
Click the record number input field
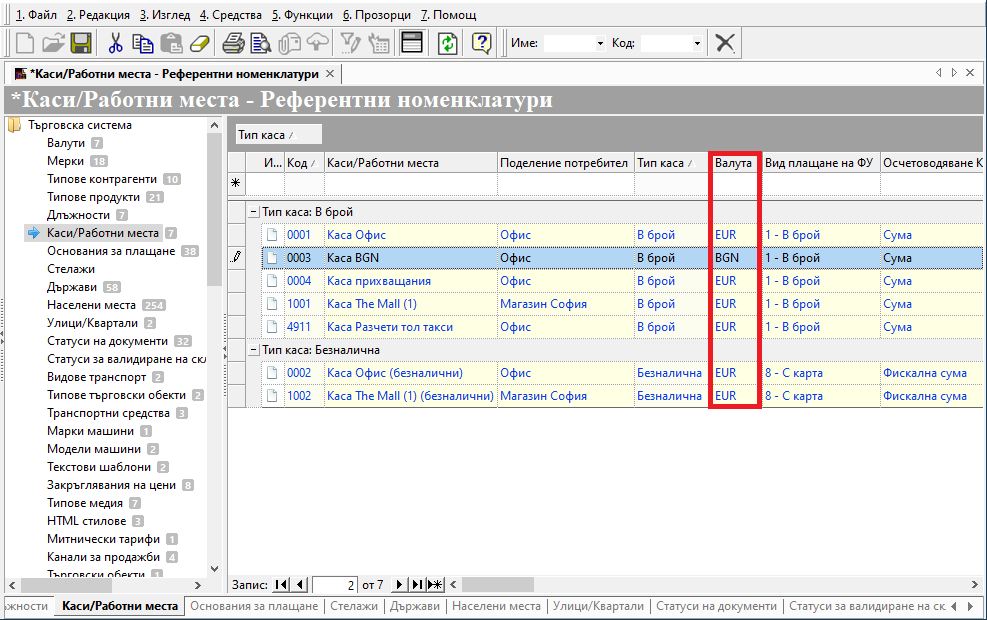coord(335,584)
